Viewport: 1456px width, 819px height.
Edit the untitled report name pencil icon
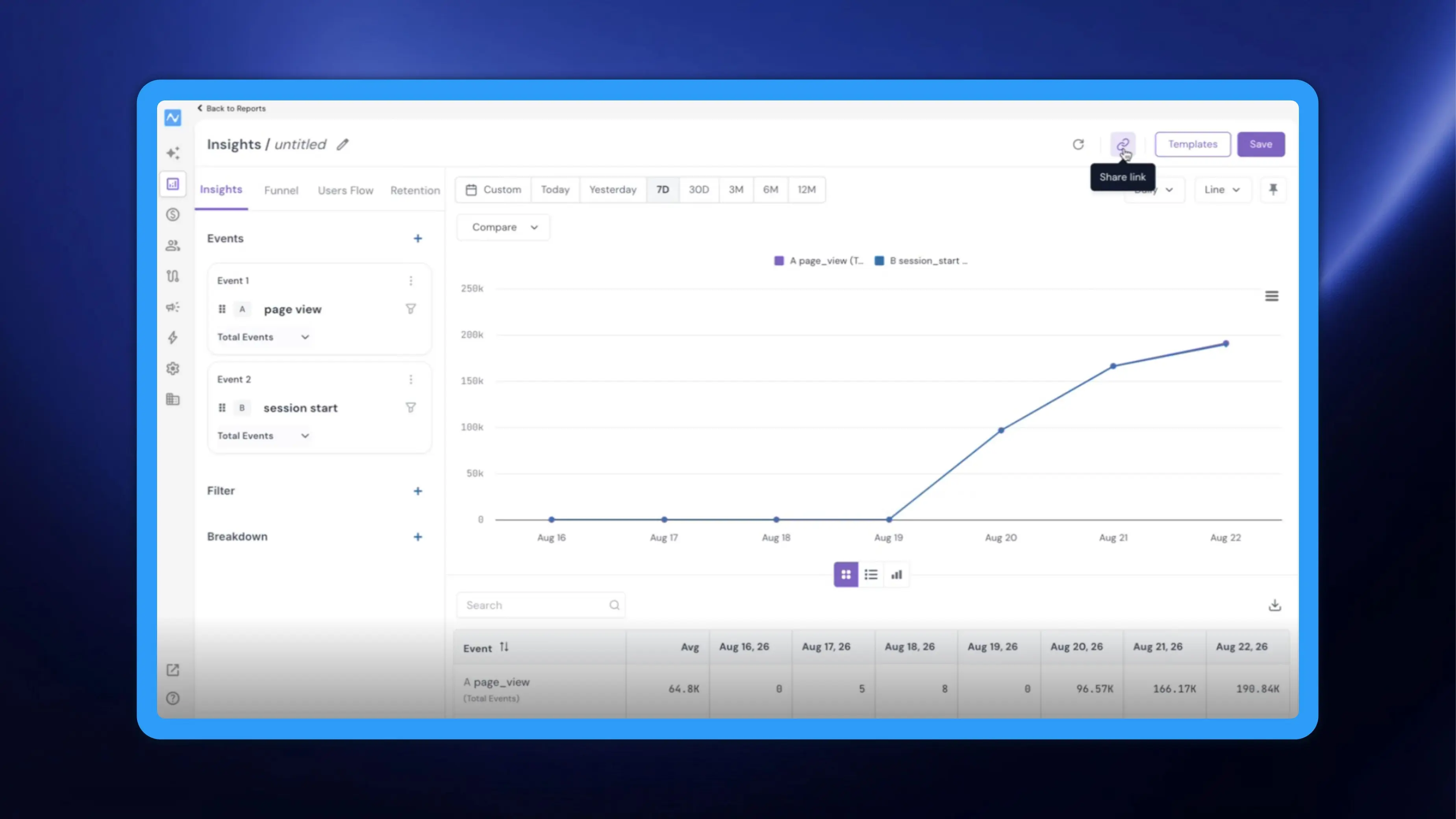[343, 144]
